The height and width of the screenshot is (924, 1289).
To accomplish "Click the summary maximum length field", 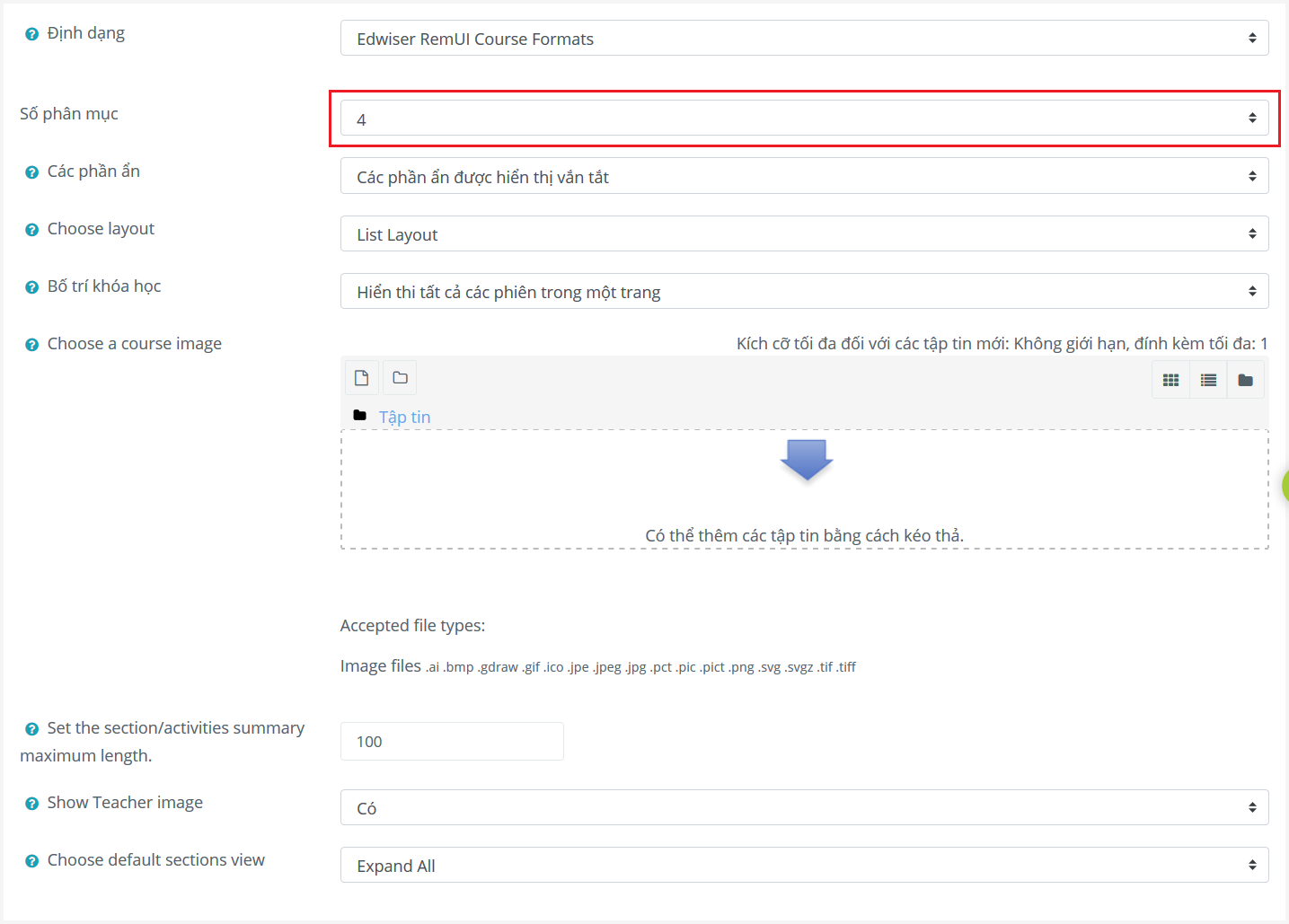I will point(452,741).
